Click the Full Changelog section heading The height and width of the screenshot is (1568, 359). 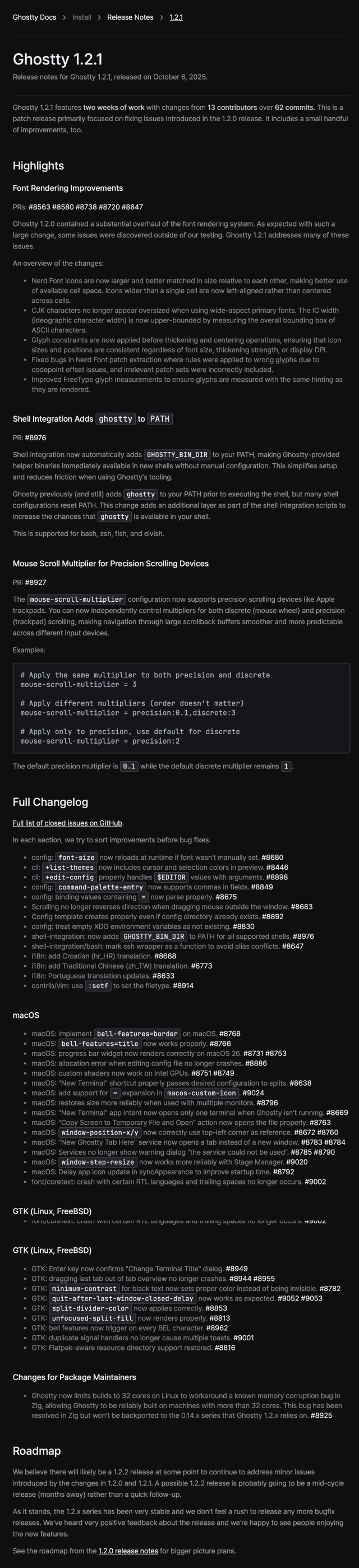point(50,803)
